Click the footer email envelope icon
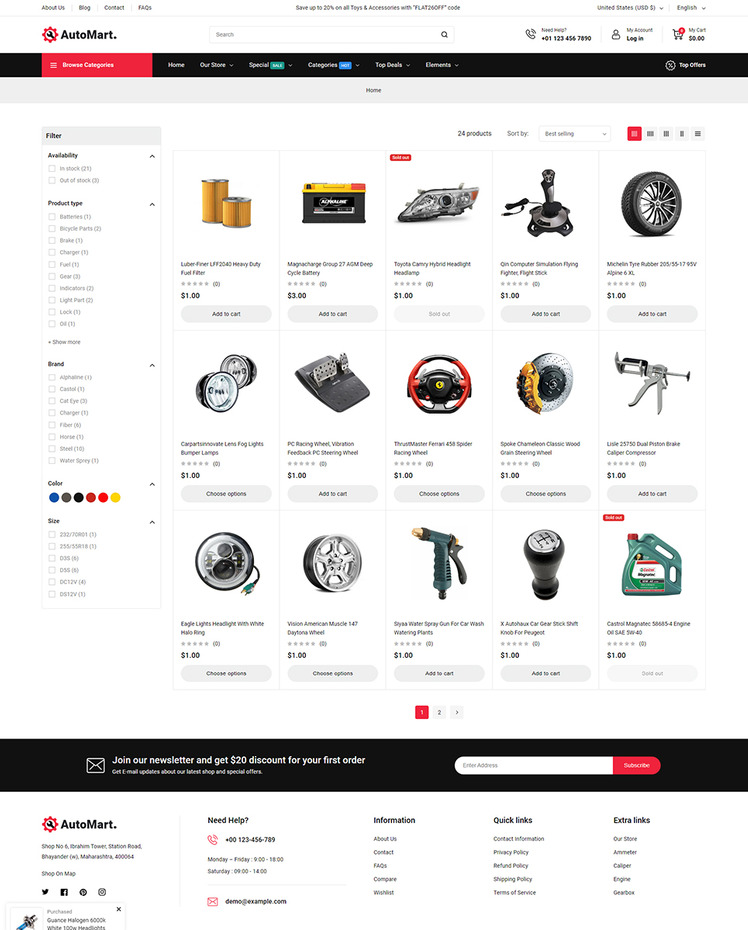The image size is (748, 930). [x=212, y=902]
